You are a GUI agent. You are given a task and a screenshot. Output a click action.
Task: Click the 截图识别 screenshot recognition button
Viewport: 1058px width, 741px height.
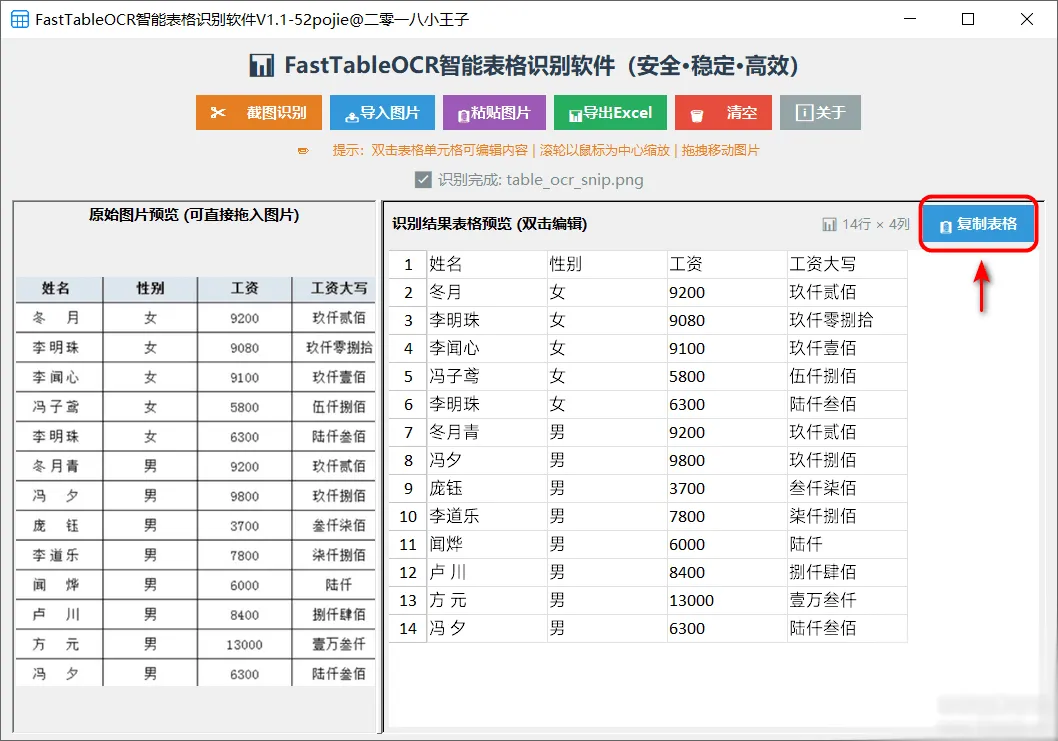click(258, 113)
